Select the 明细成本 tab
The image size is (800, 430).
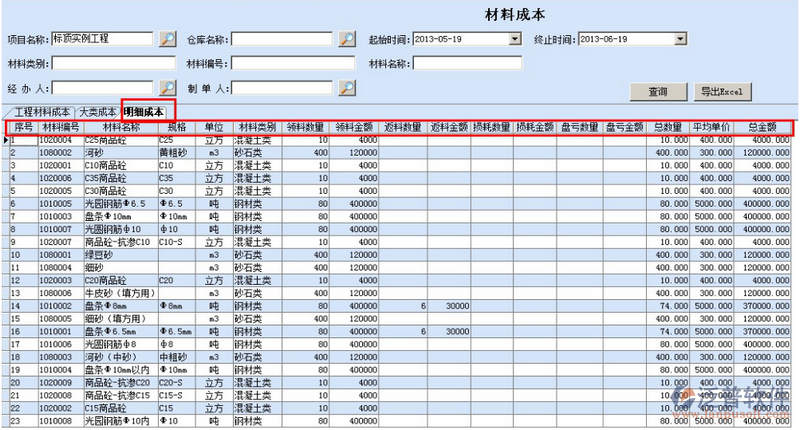click(x=145, y=113)
